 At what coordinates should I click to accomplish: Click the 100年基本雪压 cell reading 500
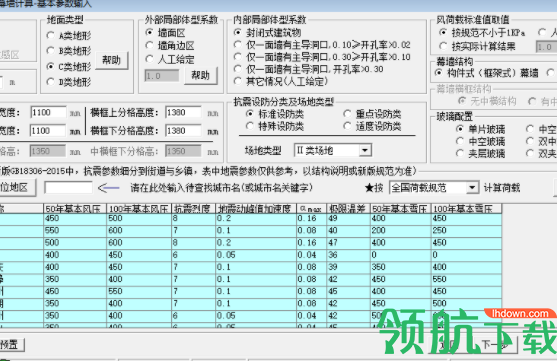tap(466, 303)
